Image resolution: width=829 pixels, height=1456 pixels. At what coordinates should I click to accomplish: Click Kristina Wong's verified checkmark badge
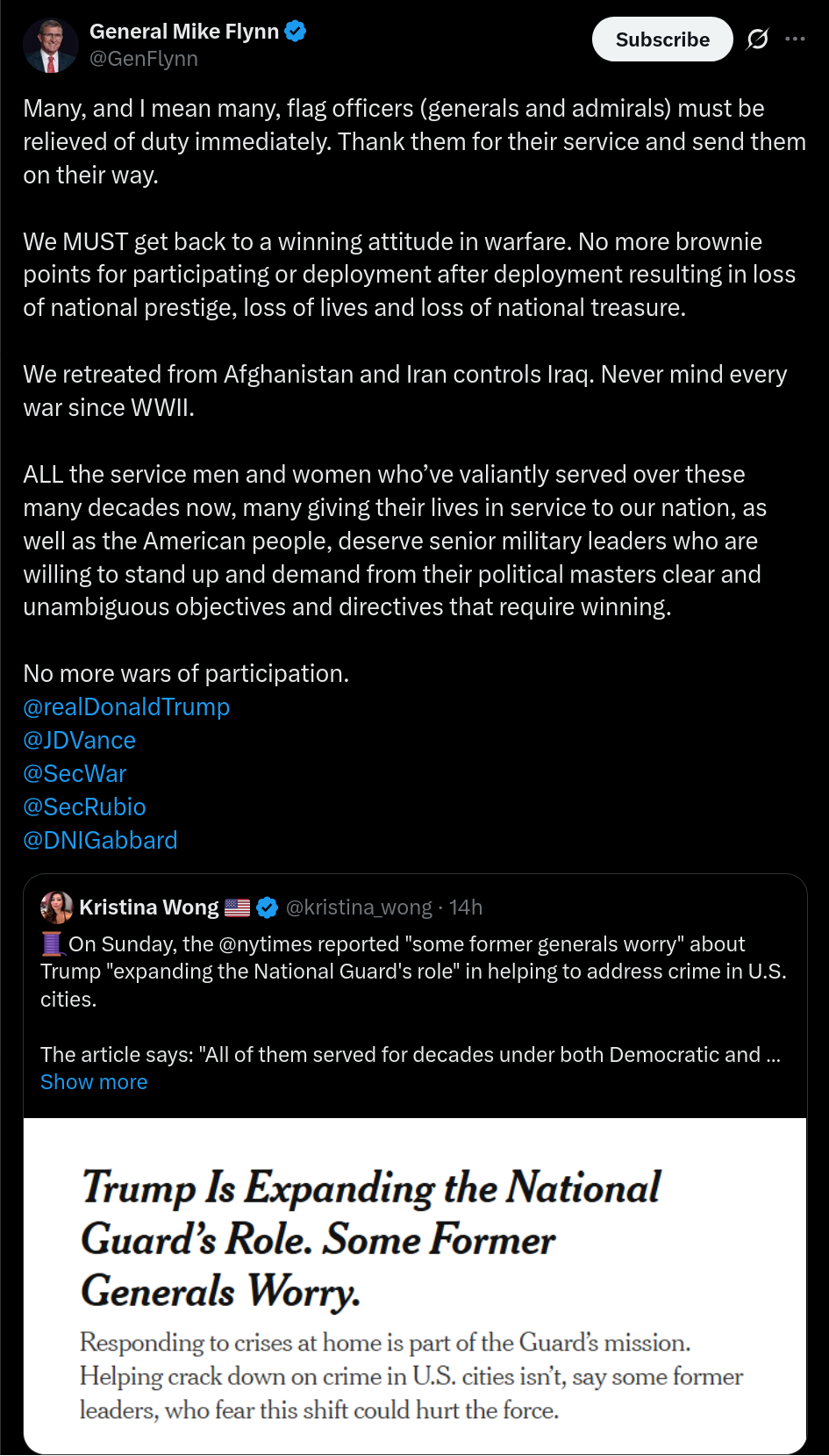click(x=268, y=907)
